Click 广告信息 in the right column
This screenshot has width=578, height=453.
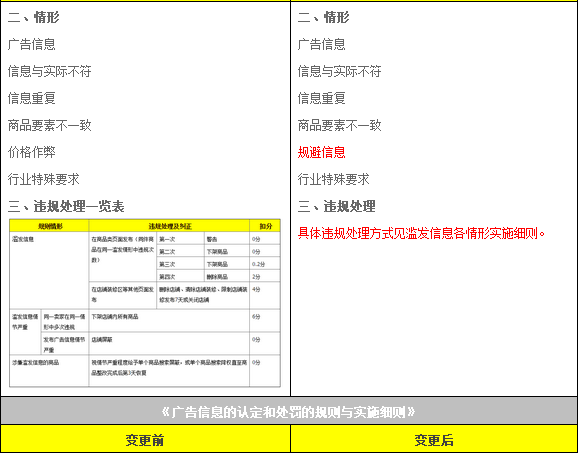pyautogui.click(x=321, y=44)
